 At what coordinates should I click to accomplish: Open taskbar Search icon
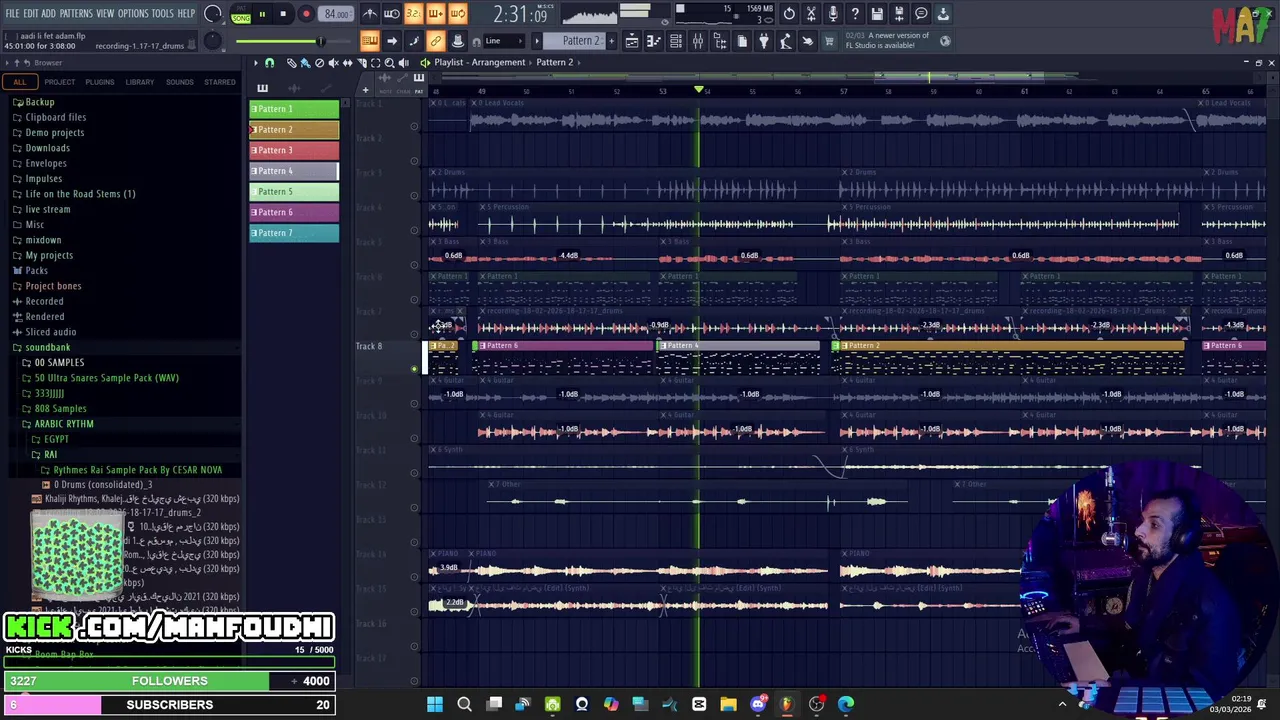click(x=464, y=704)
